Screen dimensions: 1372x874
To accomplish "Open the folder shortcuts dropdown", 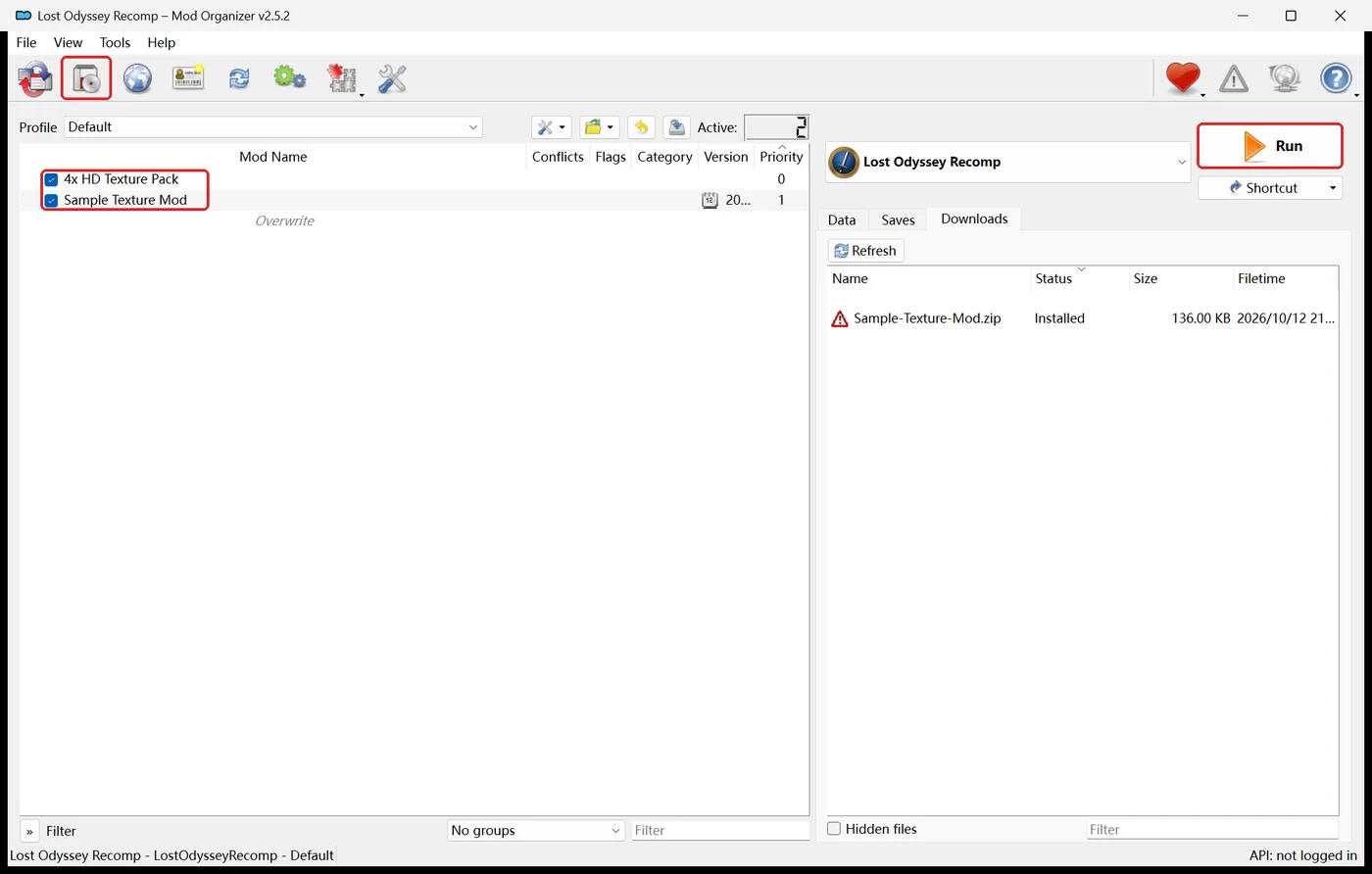I will click(x=599, y=127).
